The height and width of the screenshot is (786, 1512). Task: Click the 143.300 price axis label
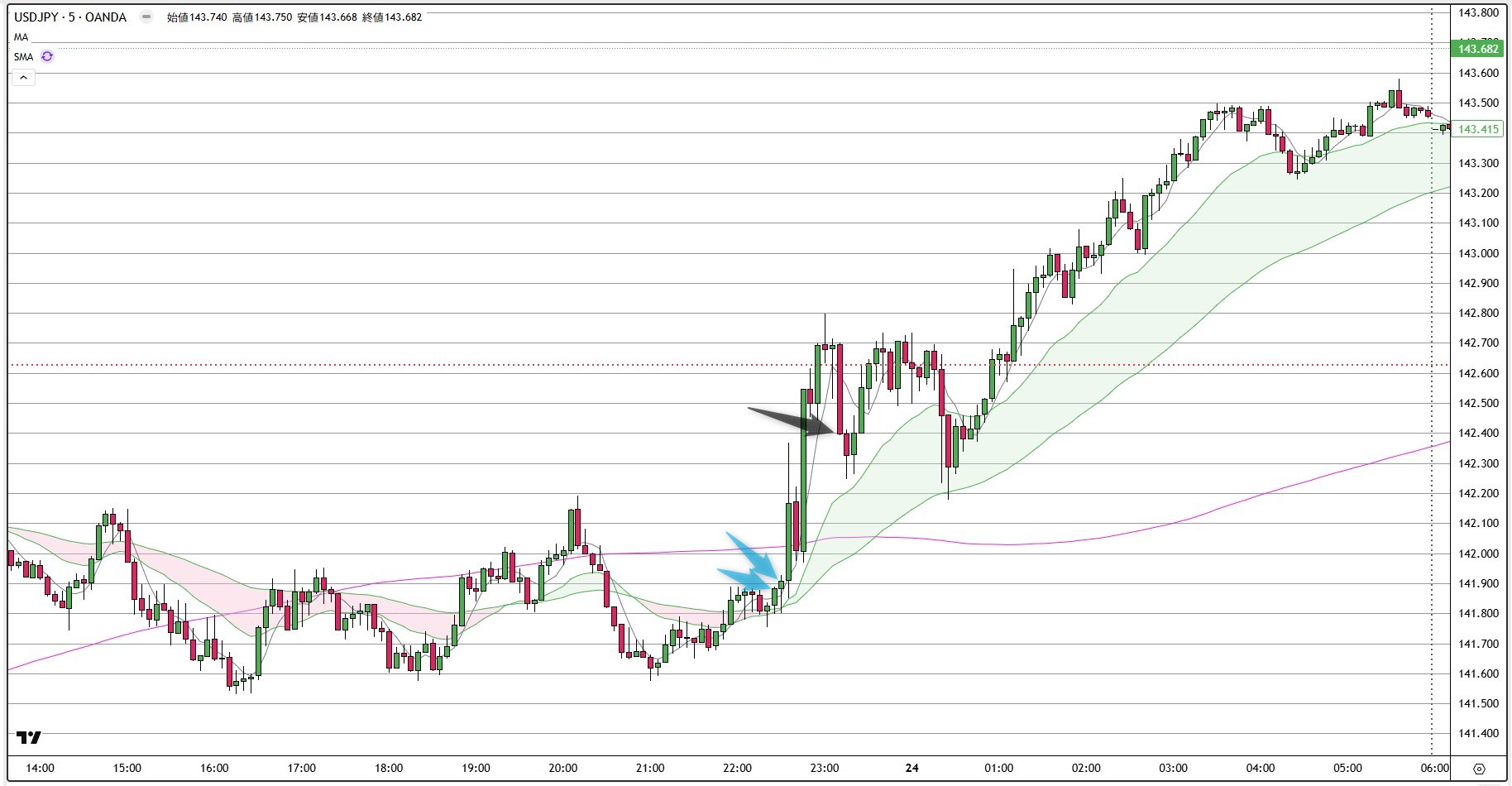pos(1478,163)
